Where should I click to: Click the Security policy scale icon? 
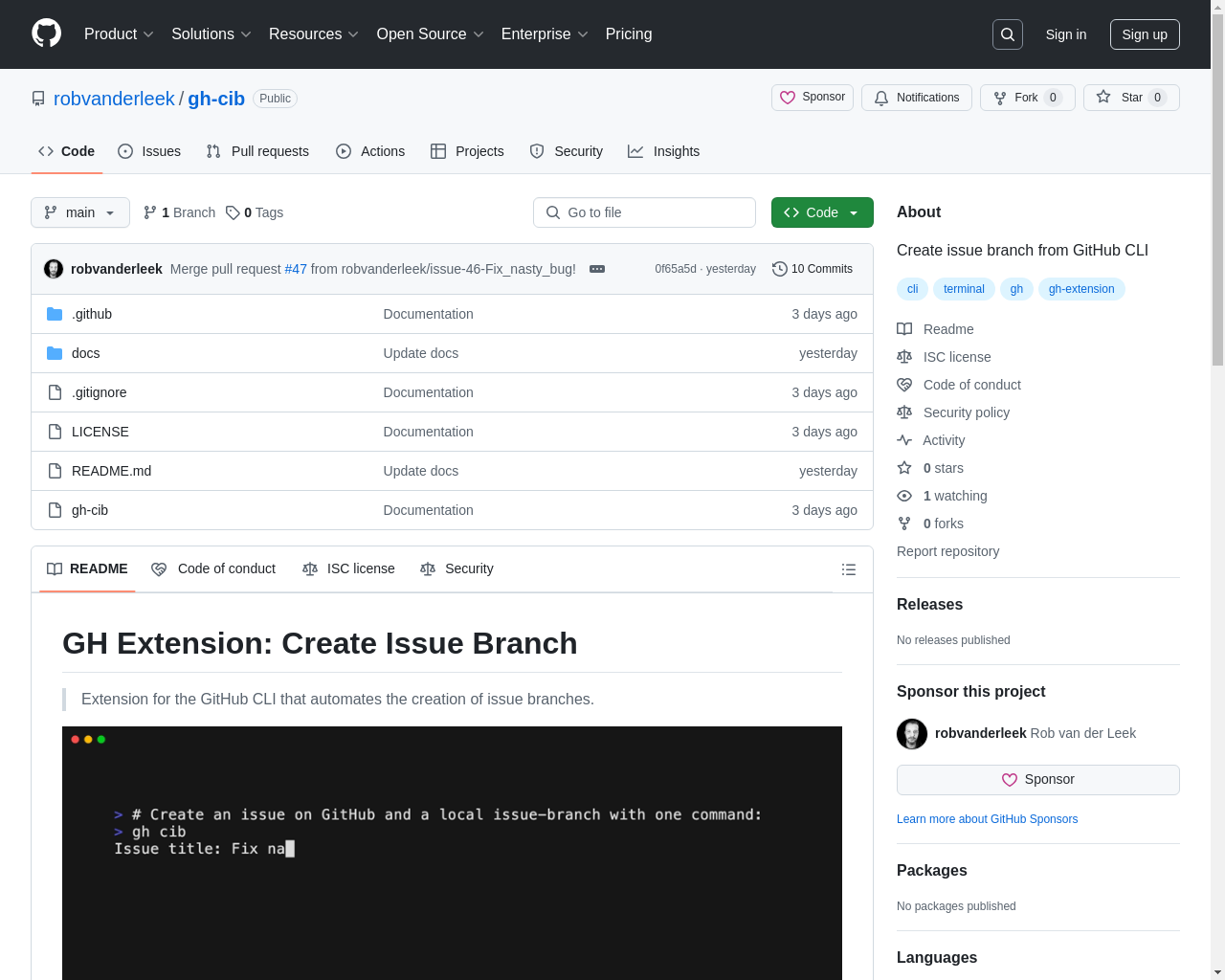904,412
